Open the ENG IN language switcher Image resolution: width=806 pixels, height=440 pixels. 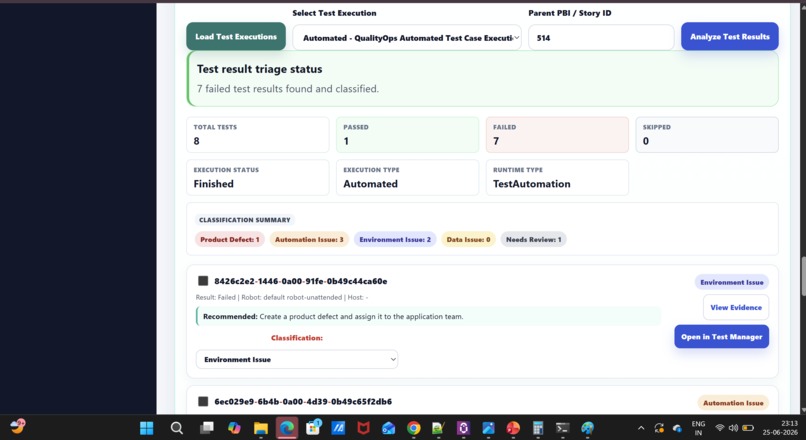coord(698,428)
